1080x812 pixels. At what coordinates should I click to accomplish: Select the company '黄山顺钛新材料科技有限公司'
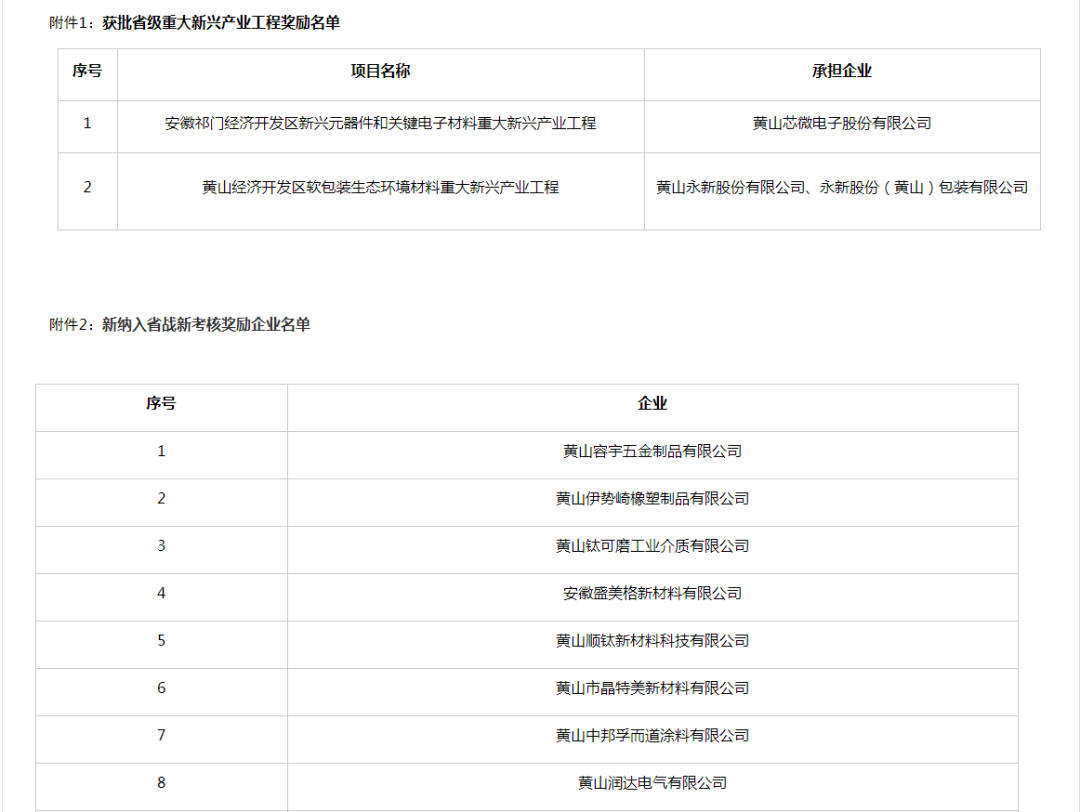click(652, 641)
